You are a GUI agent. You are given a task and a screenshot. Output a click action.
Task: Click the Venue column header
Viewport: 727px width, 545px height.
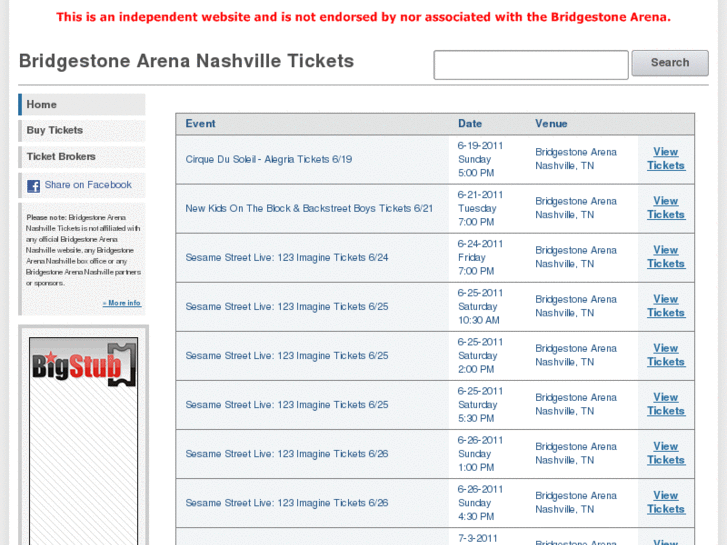click(551, 124)
